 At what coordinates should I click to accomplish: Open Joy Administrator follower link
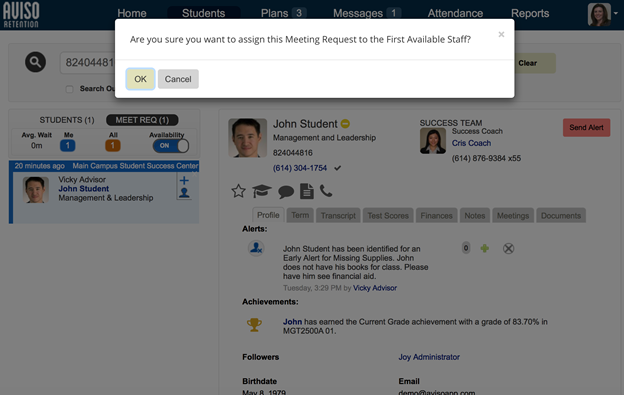click(x=429, y=357)
